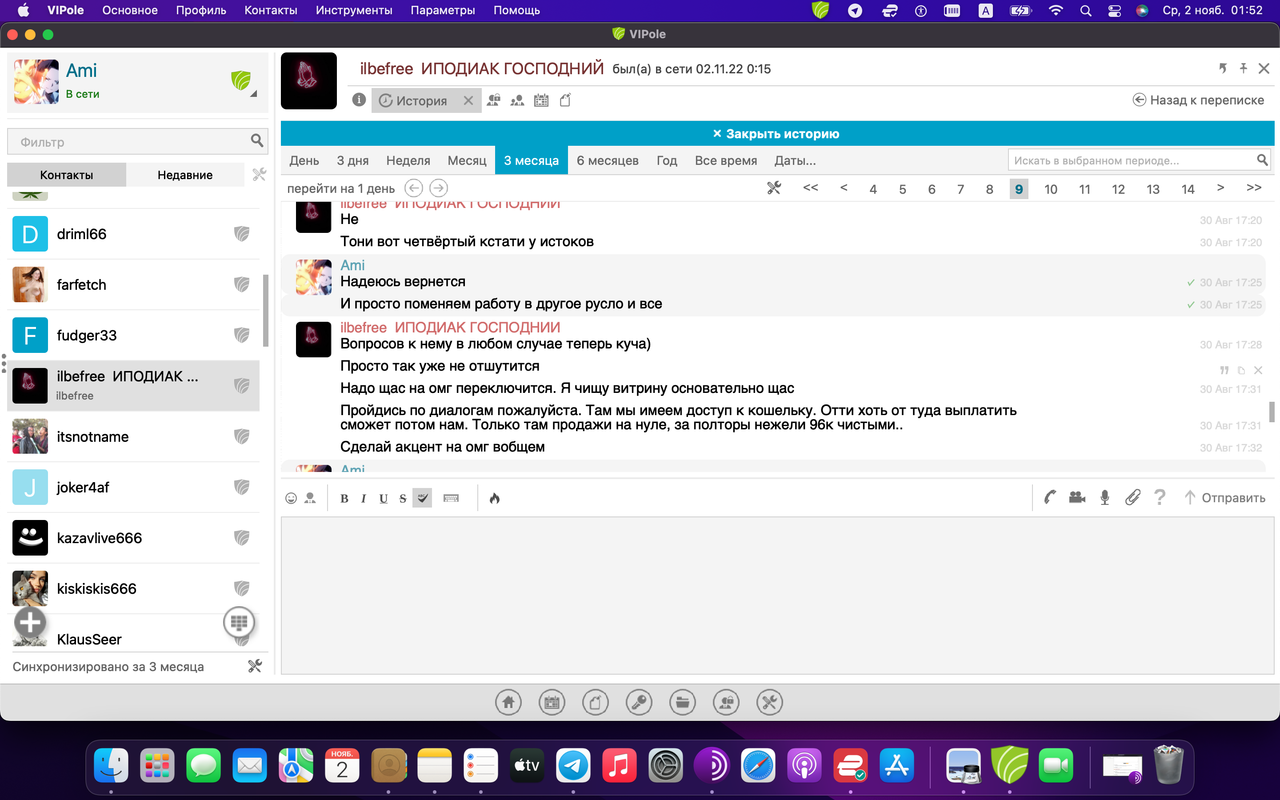Click the contact list tools icon beside Недавние
Image resolution: width=1280 pixels, height=800 pixels.
click(260, 174)
